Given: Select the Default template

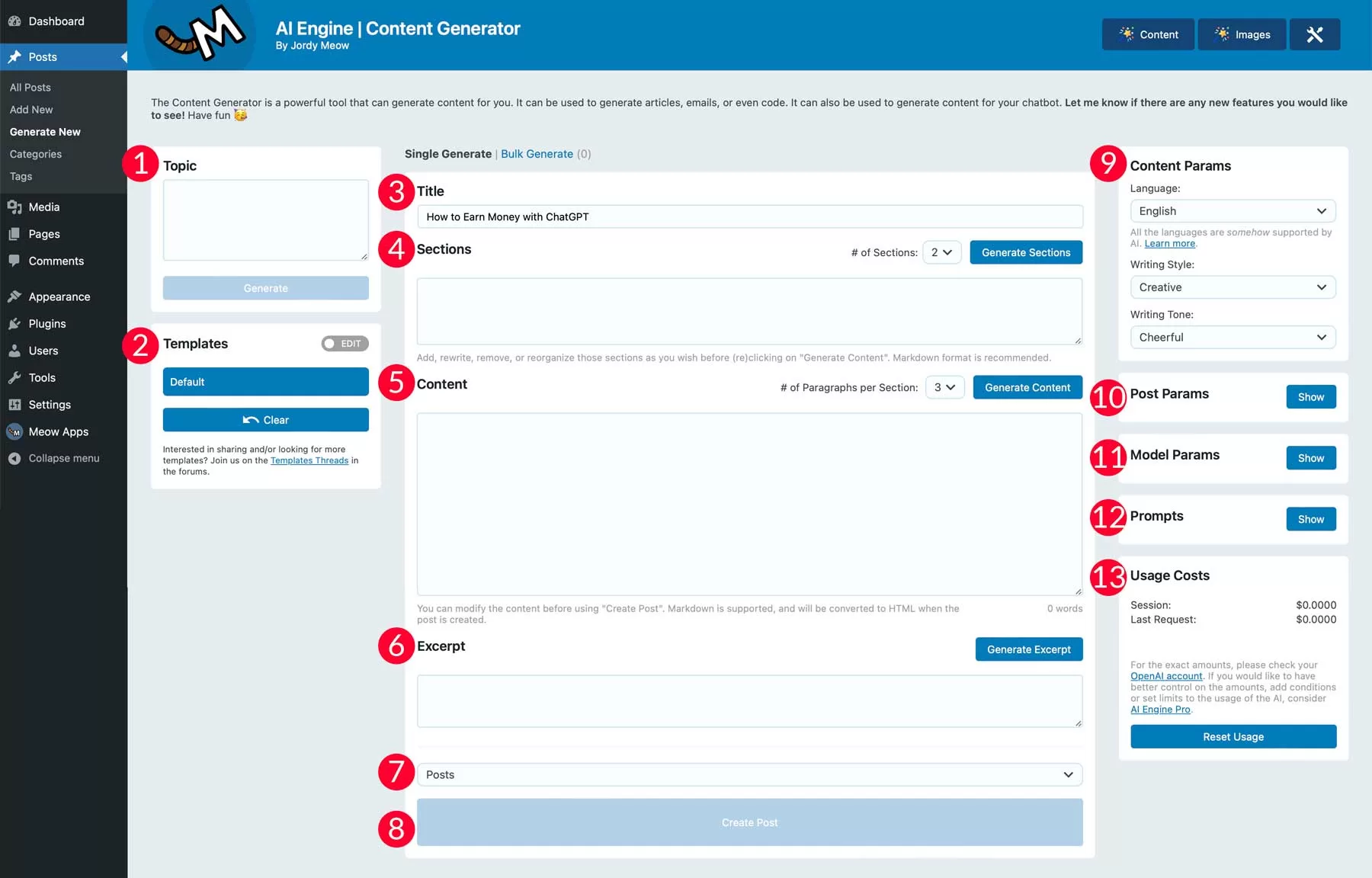Looking at the screenshot, I should tap(265, 382).
